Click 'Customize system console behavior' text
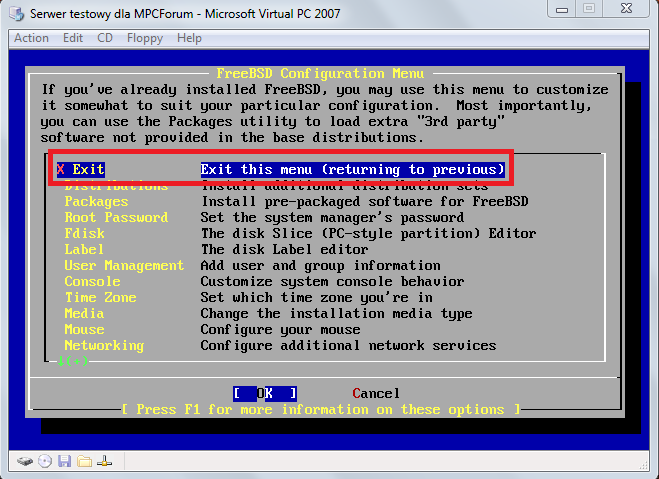The image size is (659, 479). [332, 282]
